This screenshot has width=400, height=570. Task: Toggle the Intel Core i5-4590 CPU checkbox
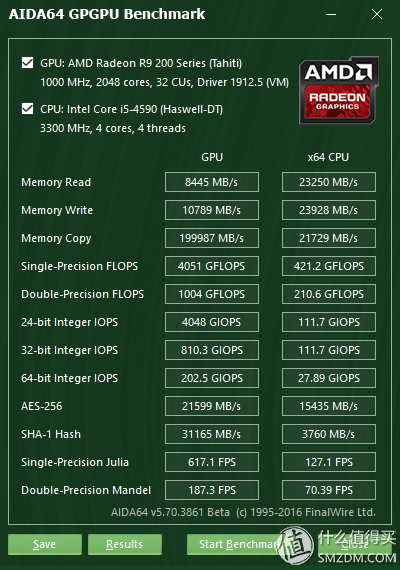click(28, 109)
